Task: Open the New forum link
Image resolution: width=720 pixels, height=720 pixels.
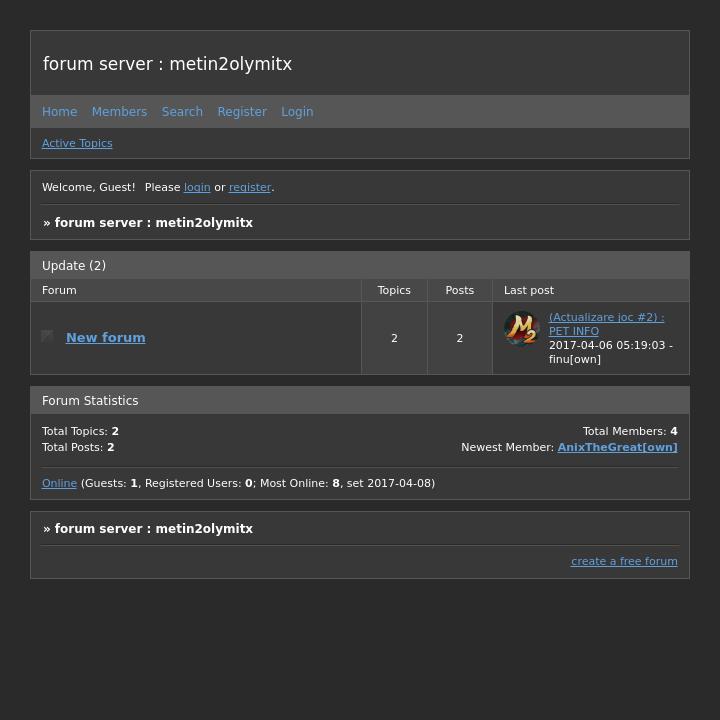Action: [105, 338]
